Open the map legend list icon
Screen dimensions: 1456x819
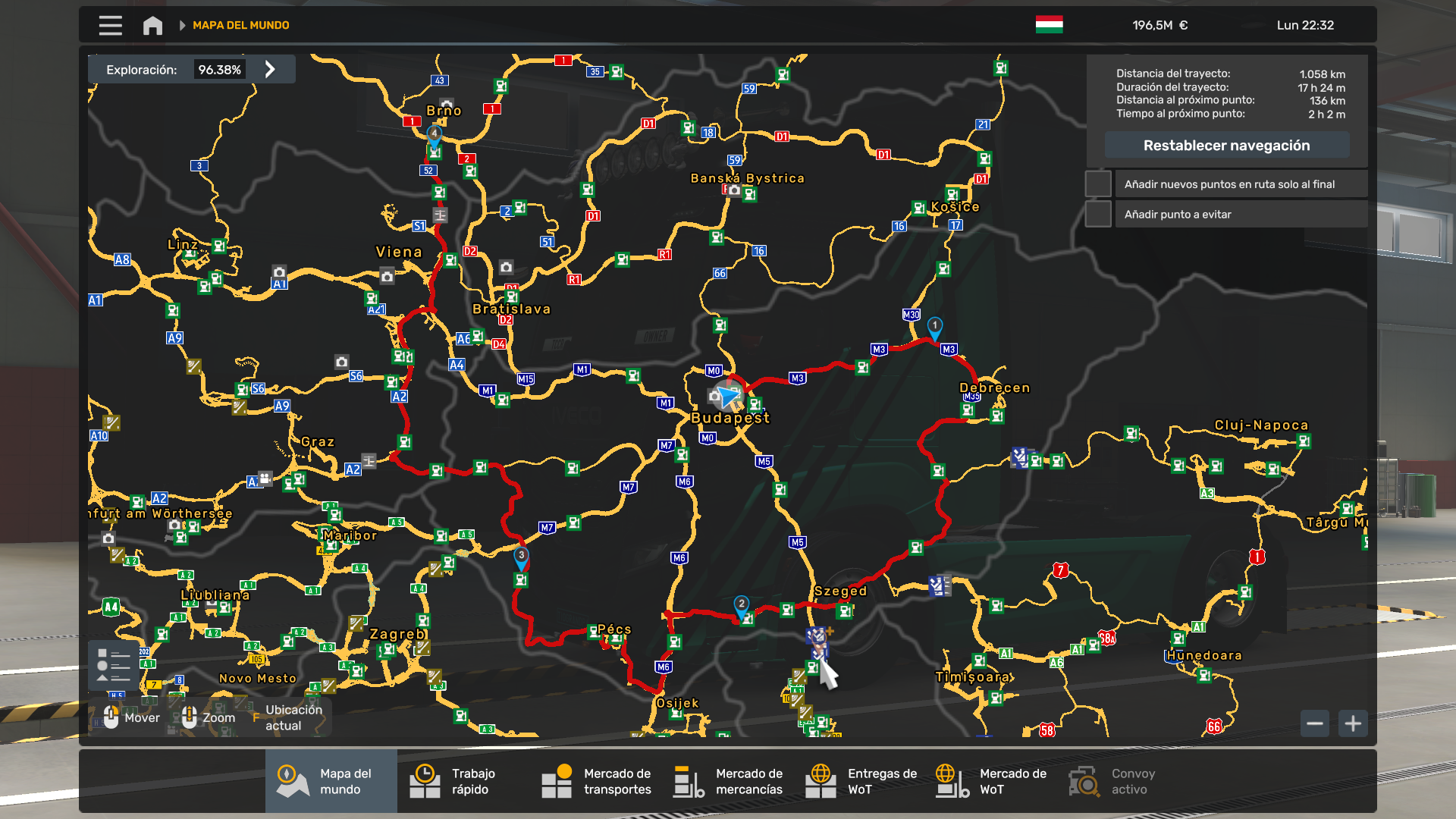tap(113, 665)
